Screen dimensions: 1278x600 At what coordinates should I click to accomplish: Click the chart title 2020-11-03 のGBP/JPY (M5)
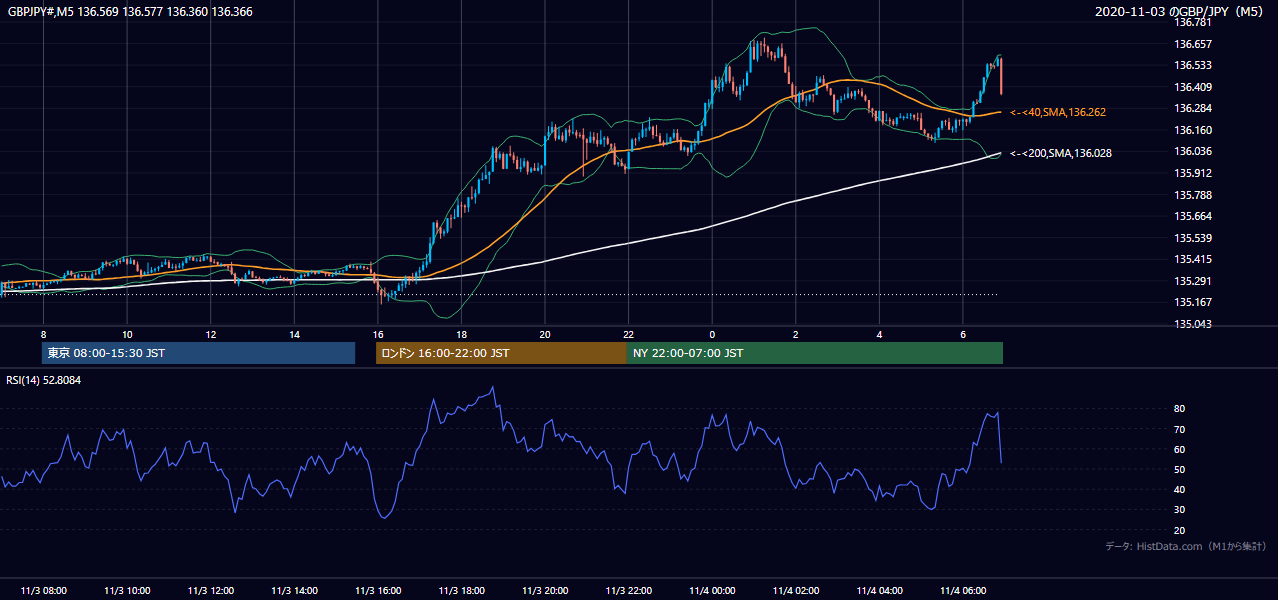[1180, 11]
